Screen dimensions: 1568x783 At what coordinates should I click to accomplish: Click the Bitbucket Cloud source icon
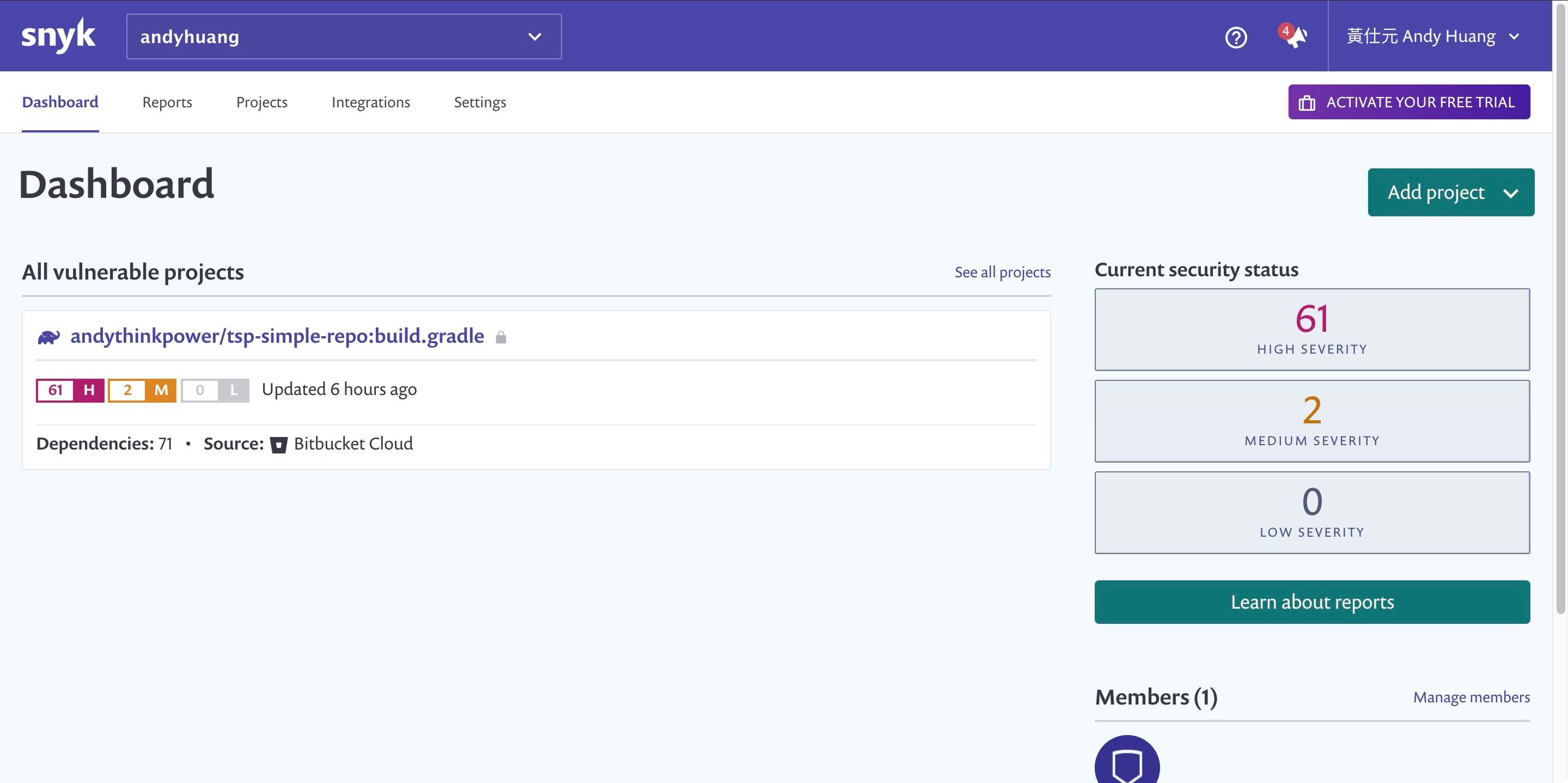pyautogui.click(x=279, y=445)
